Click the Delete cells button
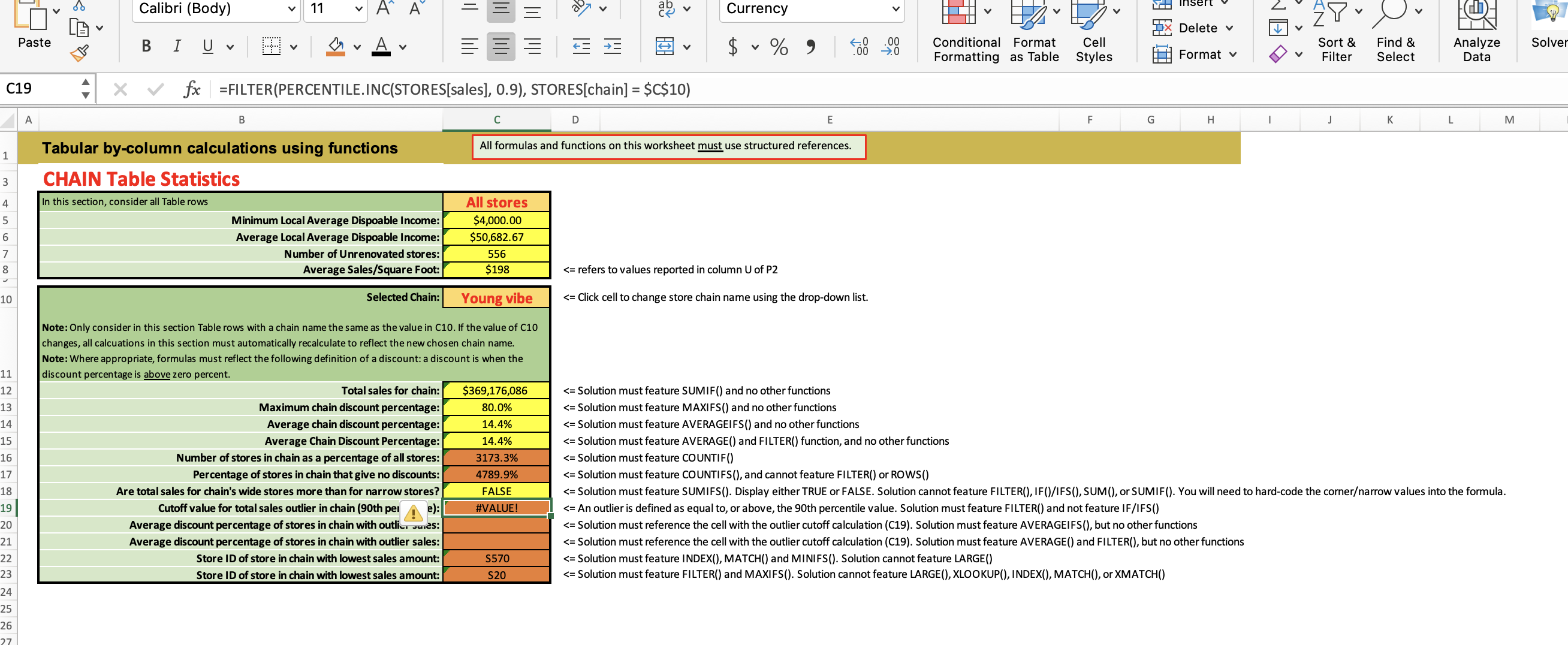Image resolution: width=1568 pixels, height=645 pixels. point(1197,28)
